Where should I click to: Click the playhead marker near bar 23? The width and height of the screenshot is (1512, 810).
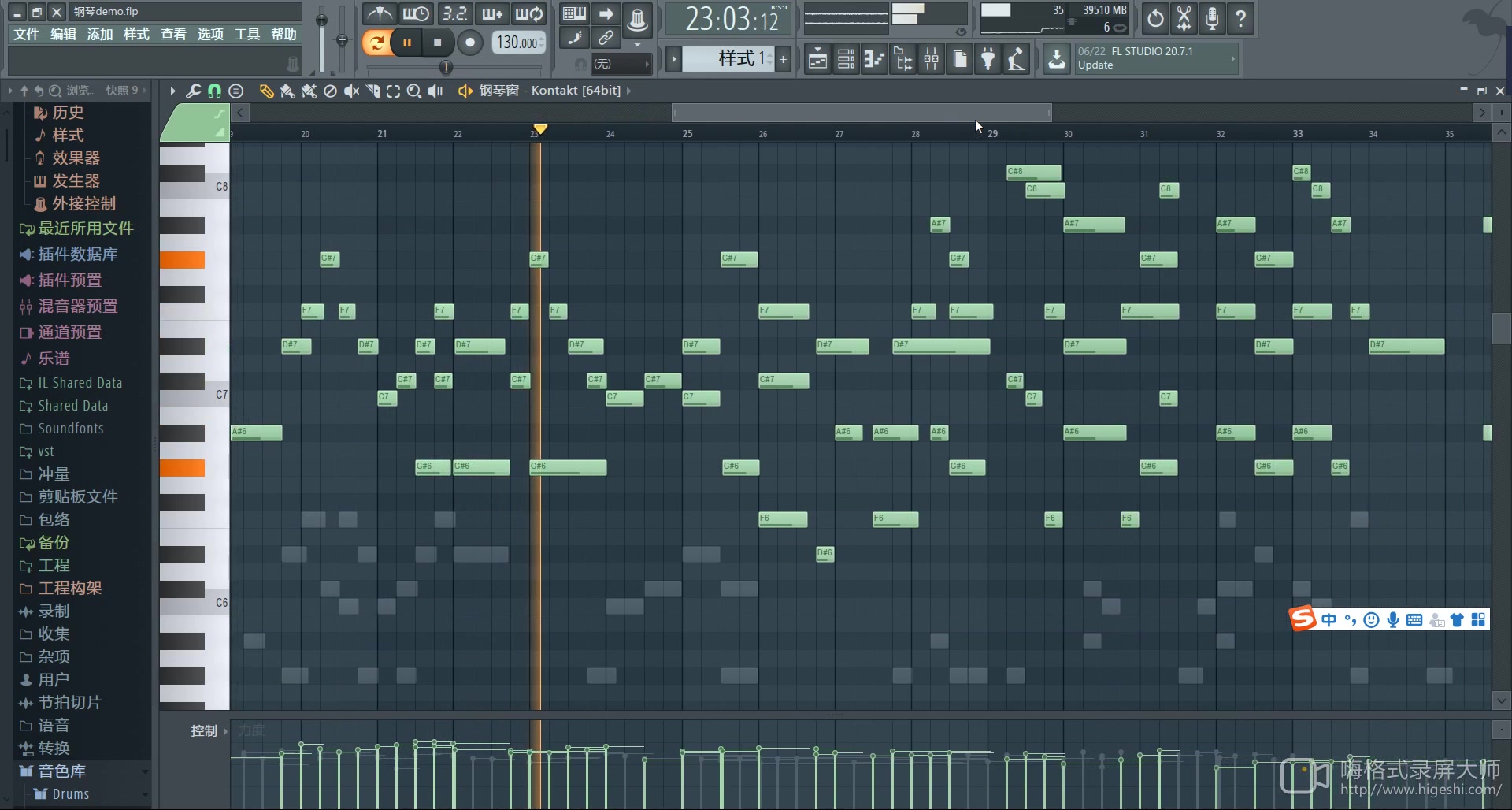point(540,129)
